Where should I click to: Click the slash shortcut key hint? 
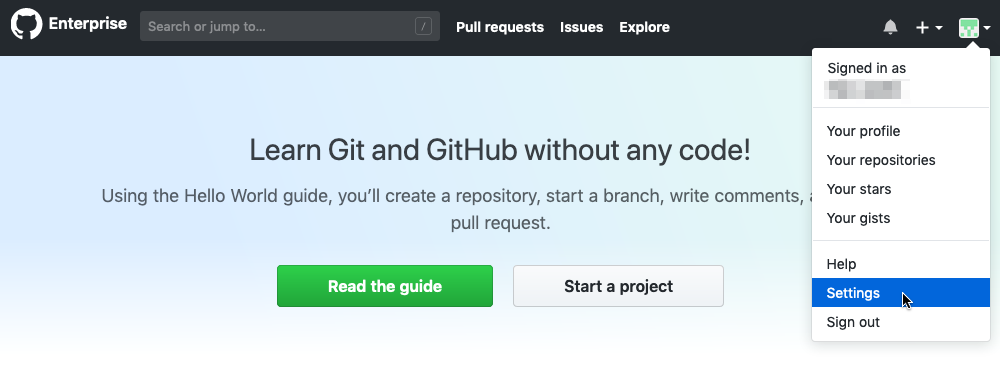click(x=423, y=26)
